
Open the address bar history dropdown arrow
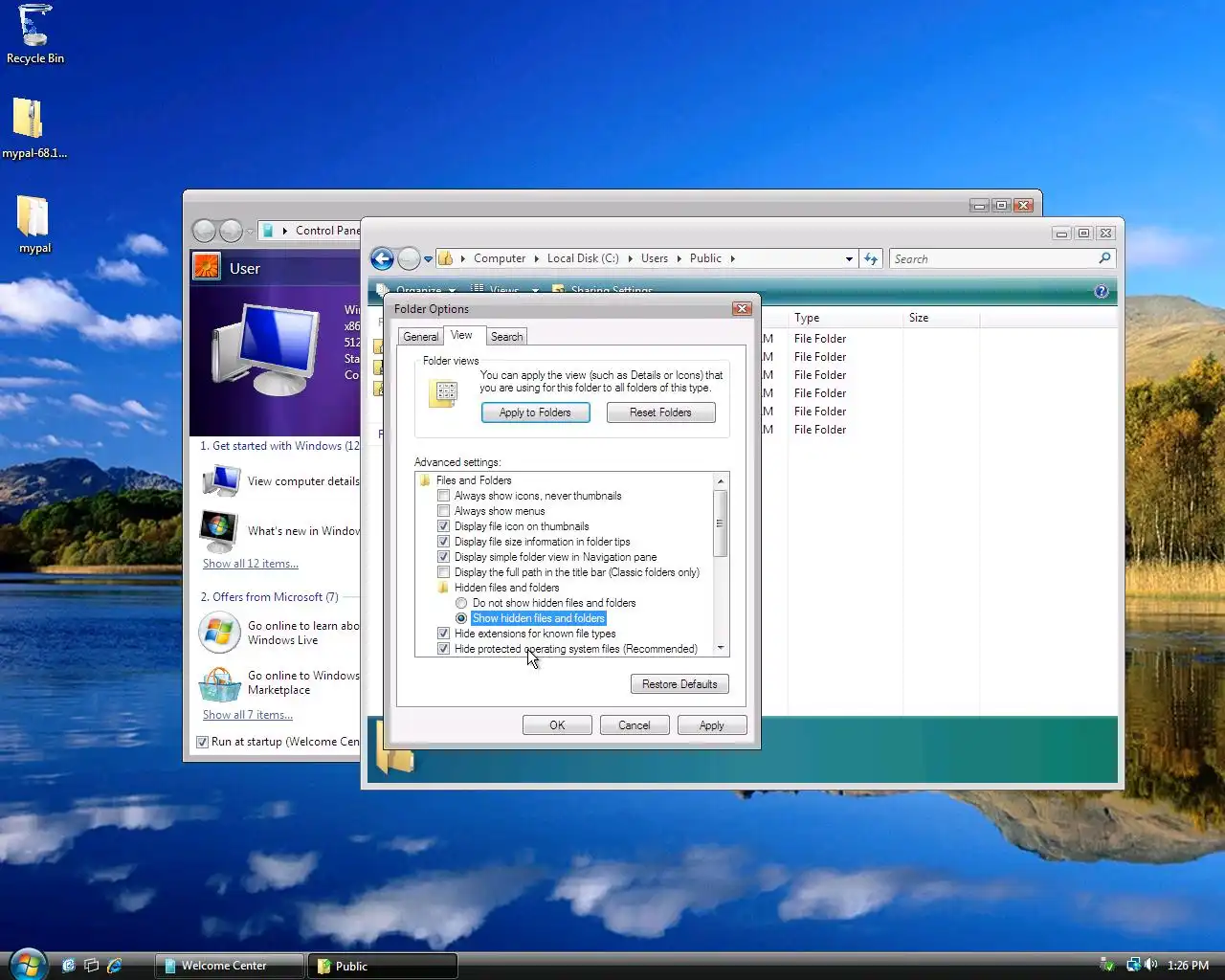coord(849,258)
